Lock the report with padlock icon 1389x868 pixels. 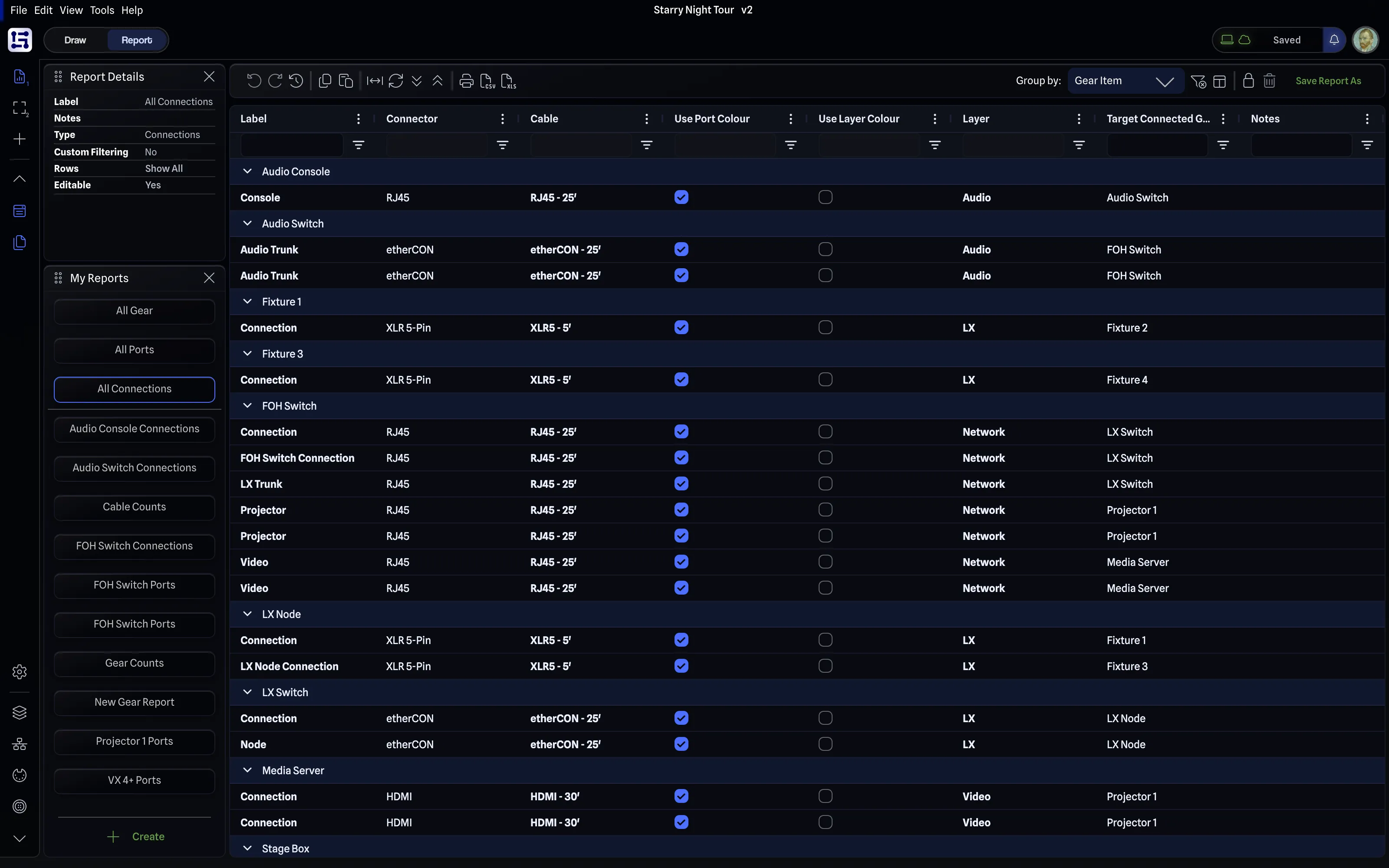pyautogui.click(x=1248, y=81)
